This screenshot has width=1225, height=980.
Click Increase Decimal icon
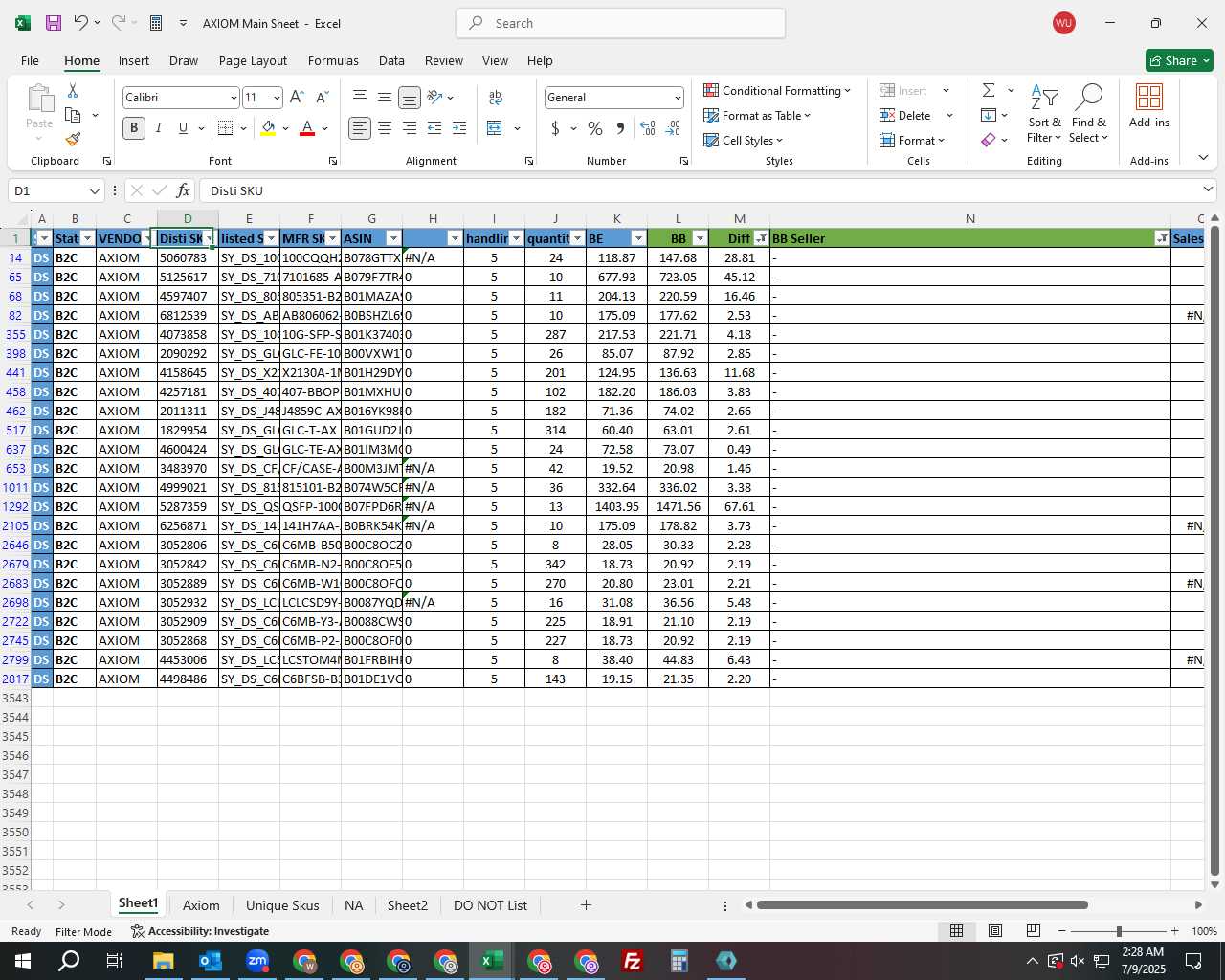pyautogui.click(x=648, y=128)
